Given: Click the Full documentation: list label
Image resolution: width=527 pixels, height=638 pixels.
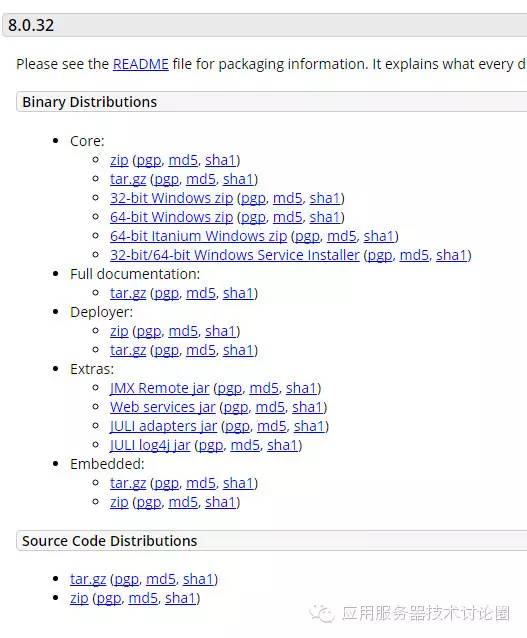Looking at the screenshot, I should coord(135,274).
